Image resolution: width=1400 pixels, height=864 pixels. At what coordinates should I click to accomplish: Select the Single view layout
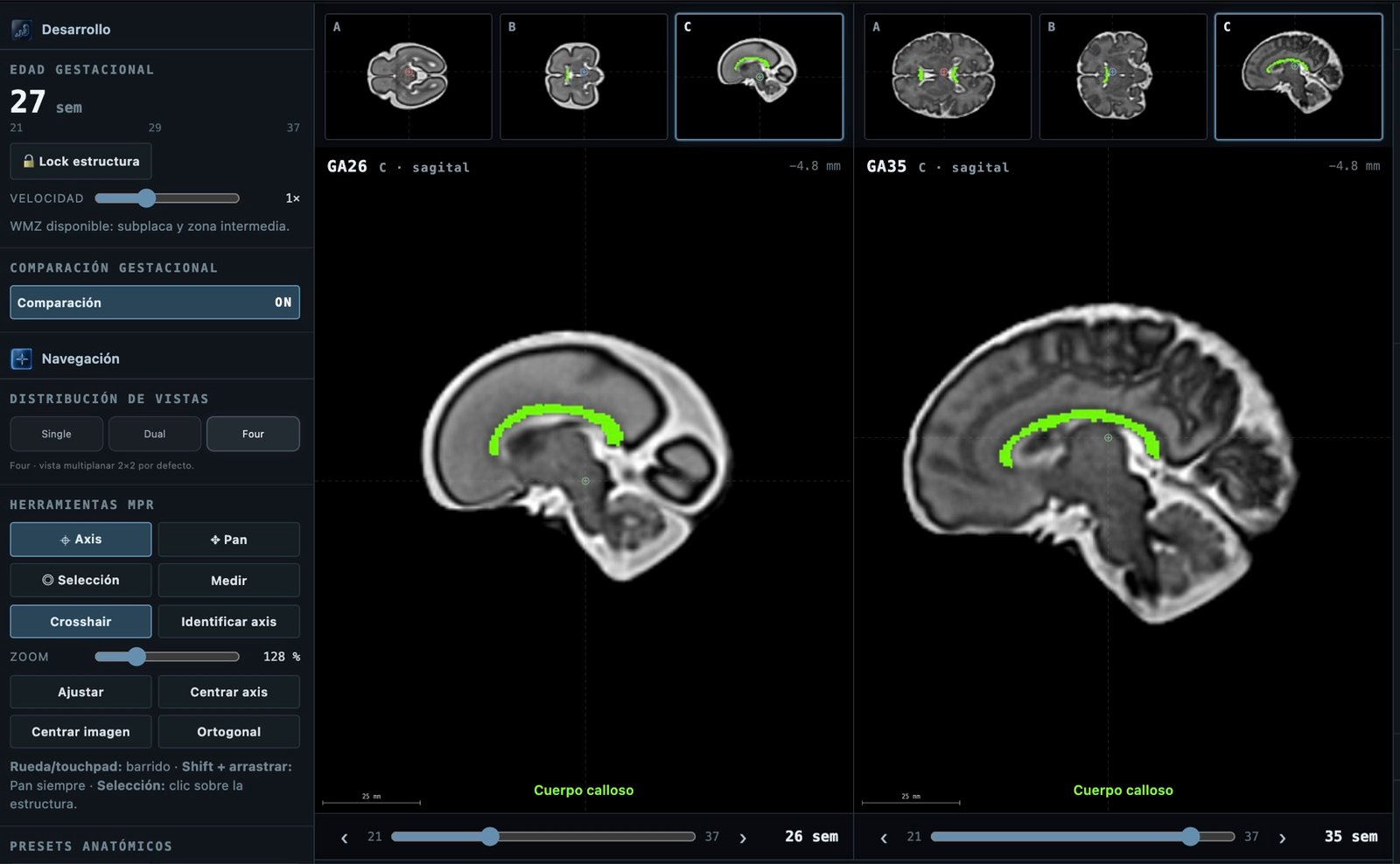[57, 434]
